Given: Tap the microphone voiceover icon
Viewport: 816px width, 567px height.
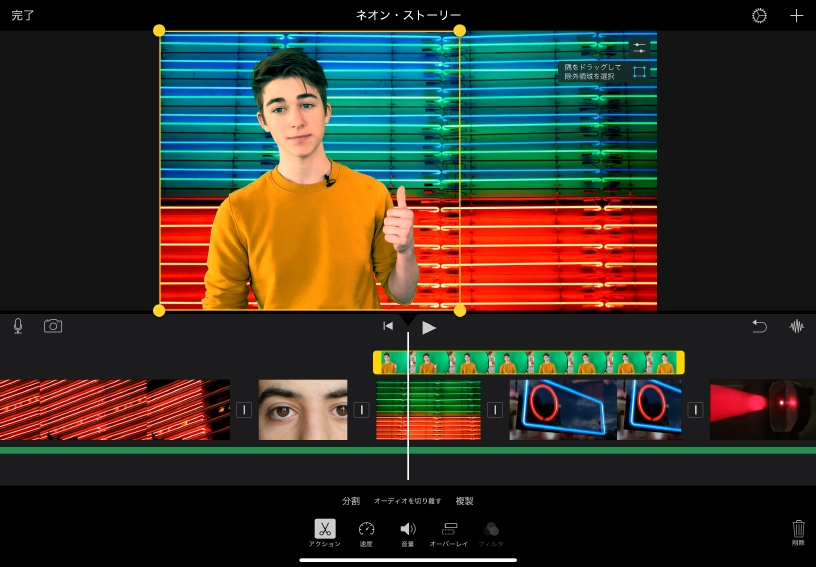Looking at the screenshot, I should coord(18,326).
